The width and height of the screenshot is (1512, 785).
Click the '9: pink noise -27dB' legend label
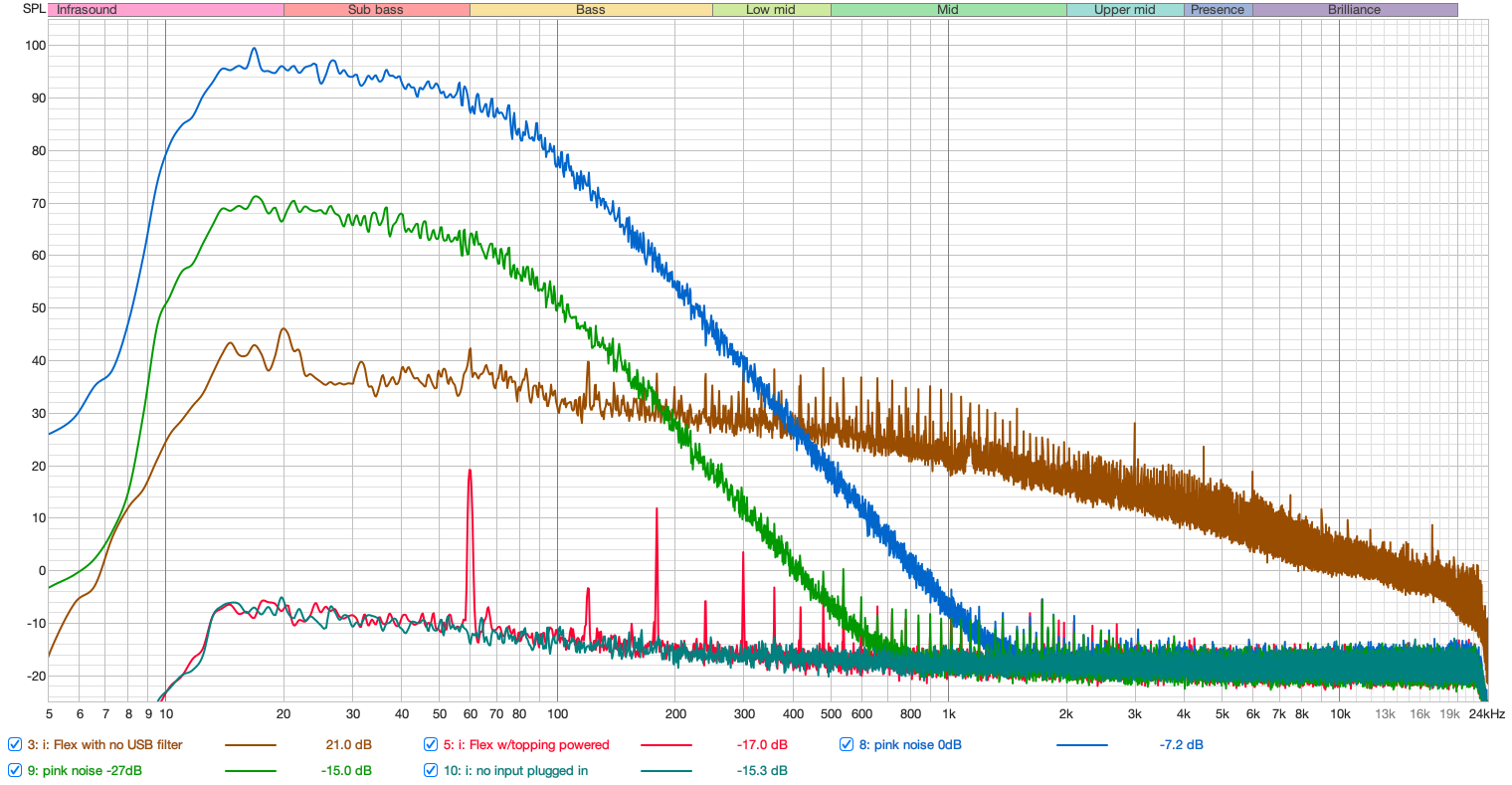85,770
